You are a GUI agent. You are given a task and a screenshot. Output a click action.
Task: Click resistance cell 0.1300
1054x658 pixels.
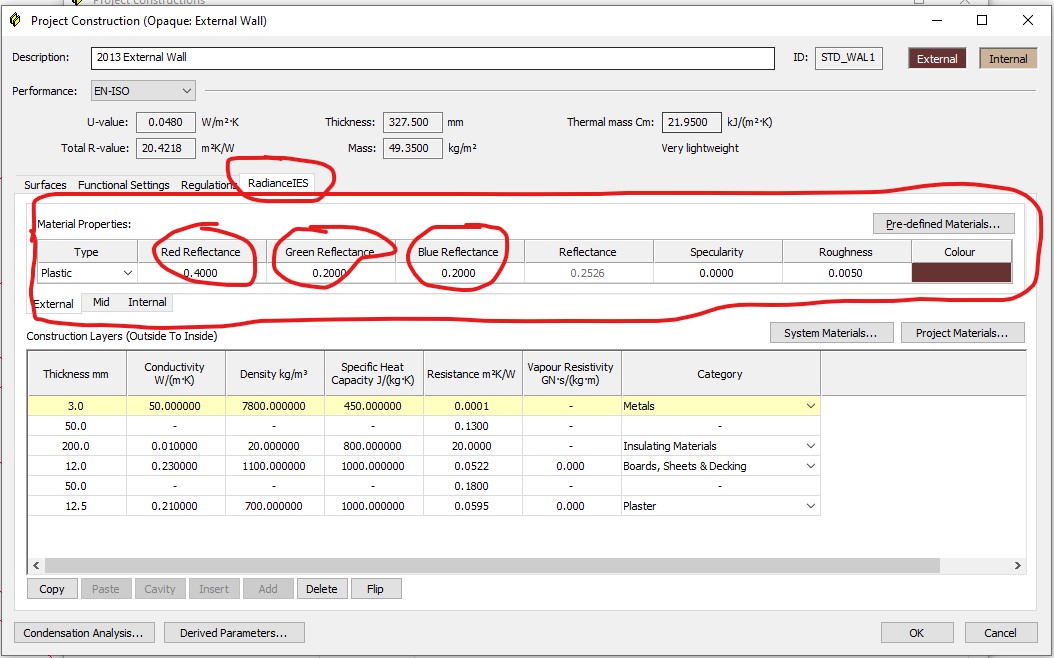tap(472, 426)
